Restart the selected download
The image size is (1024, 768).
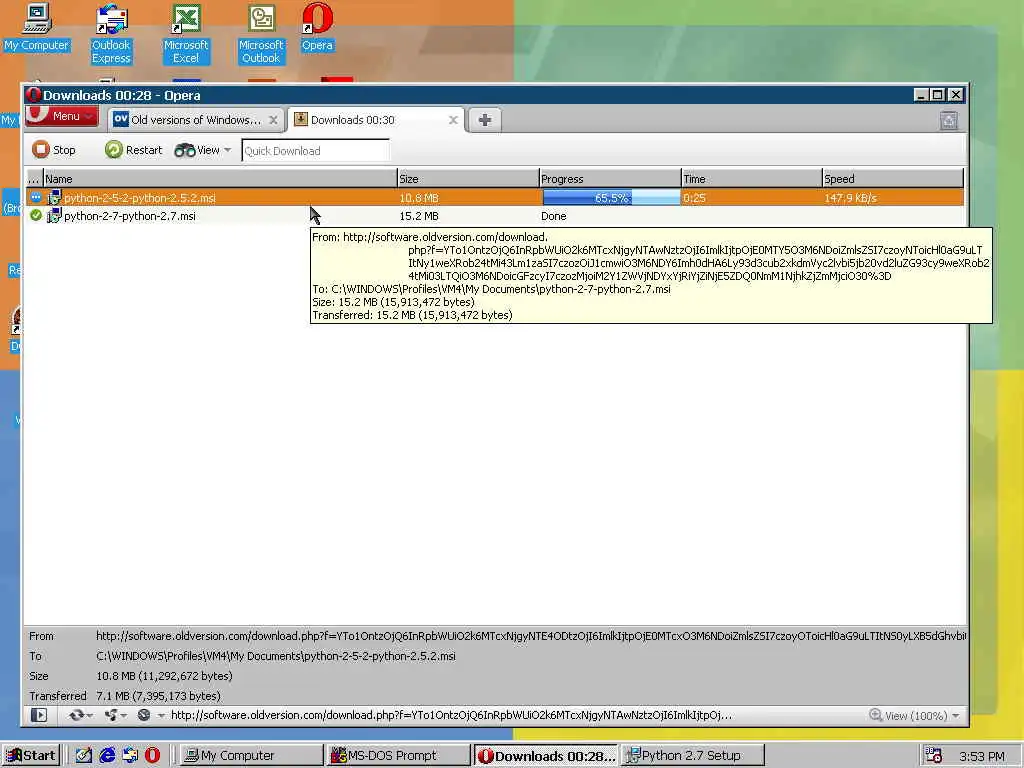click(133, 150)
